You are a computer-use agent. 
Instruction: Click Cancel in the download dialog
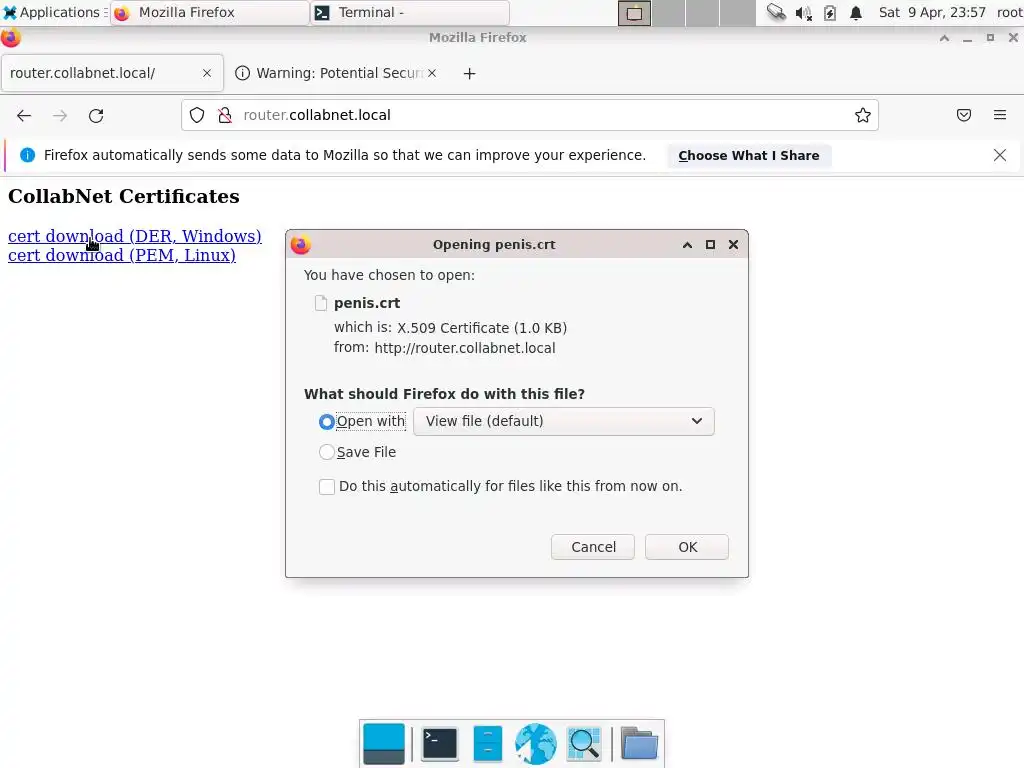pos(593,547)
